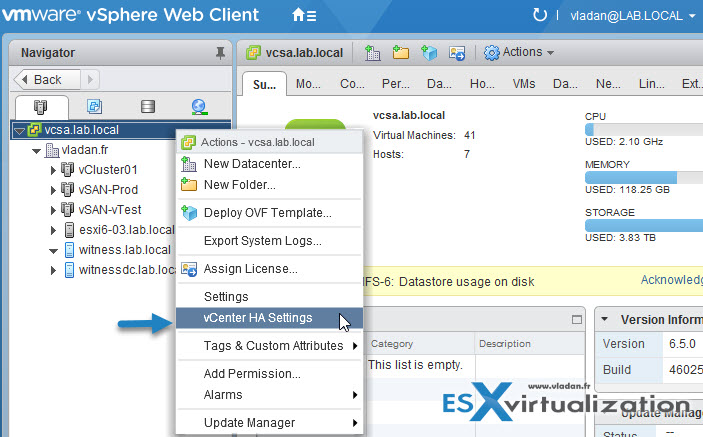
Task: Click the STORAGE usage bar
Action: click(644, 225)
